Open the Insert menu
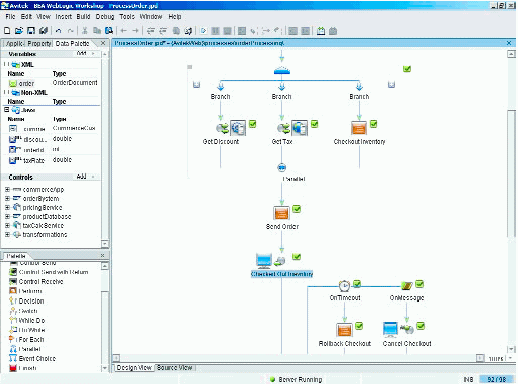This screenshot has width=518, height=384. 63,17
